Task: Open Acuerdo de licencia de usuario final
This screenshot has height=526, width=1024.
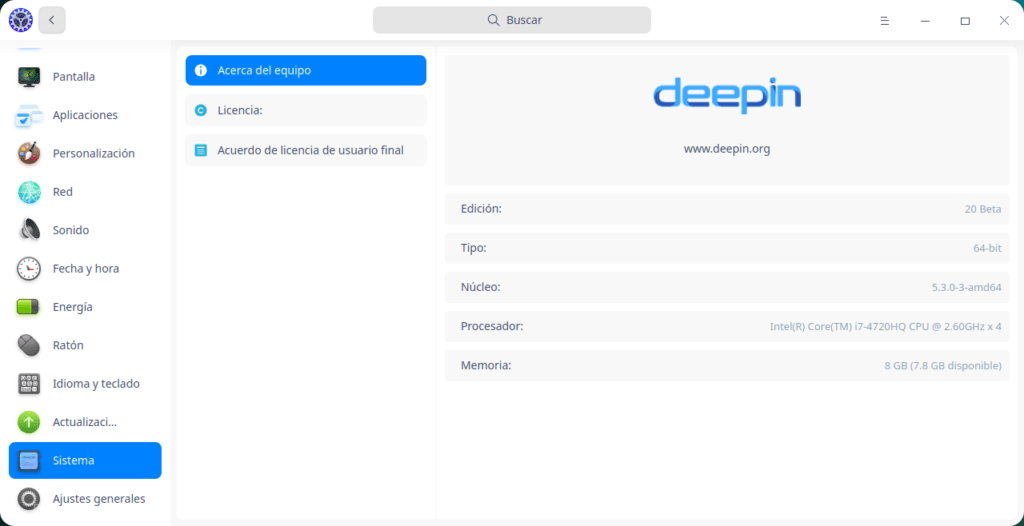Action: tap(306, 150)
